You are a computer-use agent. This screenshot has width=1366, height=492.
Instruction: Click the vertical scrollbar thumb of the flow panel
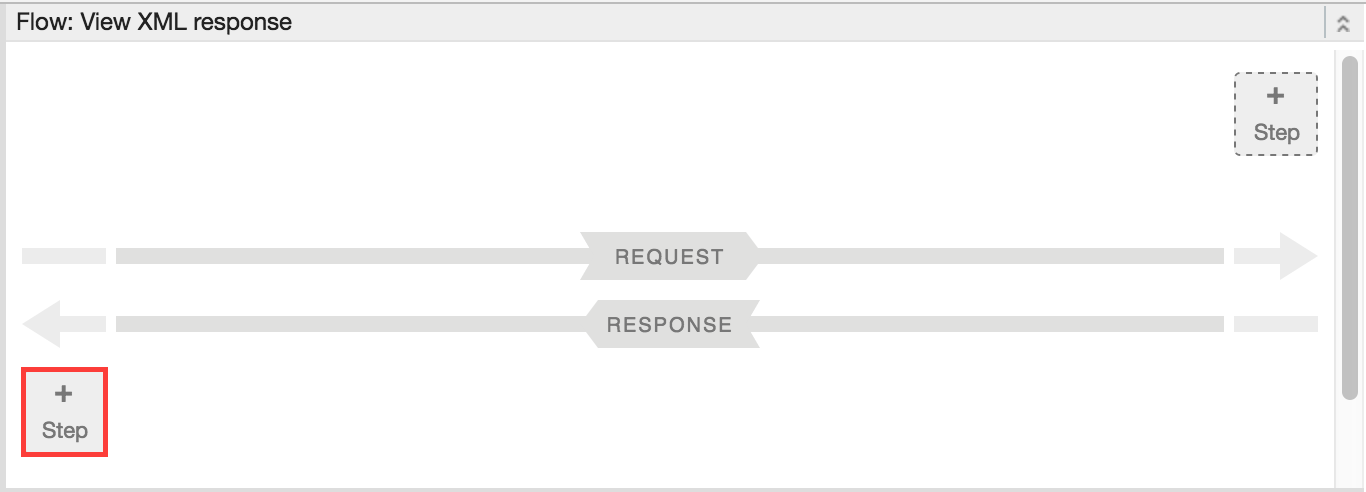(1350, 225)
